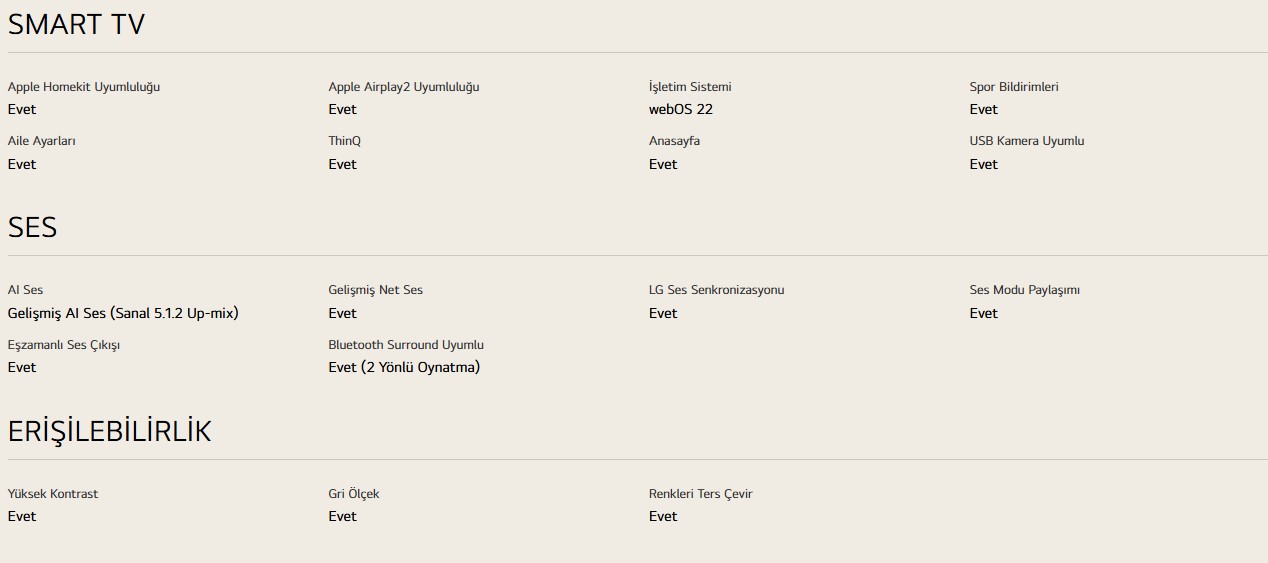Select the Yüksek Kontrast label
This screenshot has width=1268, height=563.
[53, 494]
